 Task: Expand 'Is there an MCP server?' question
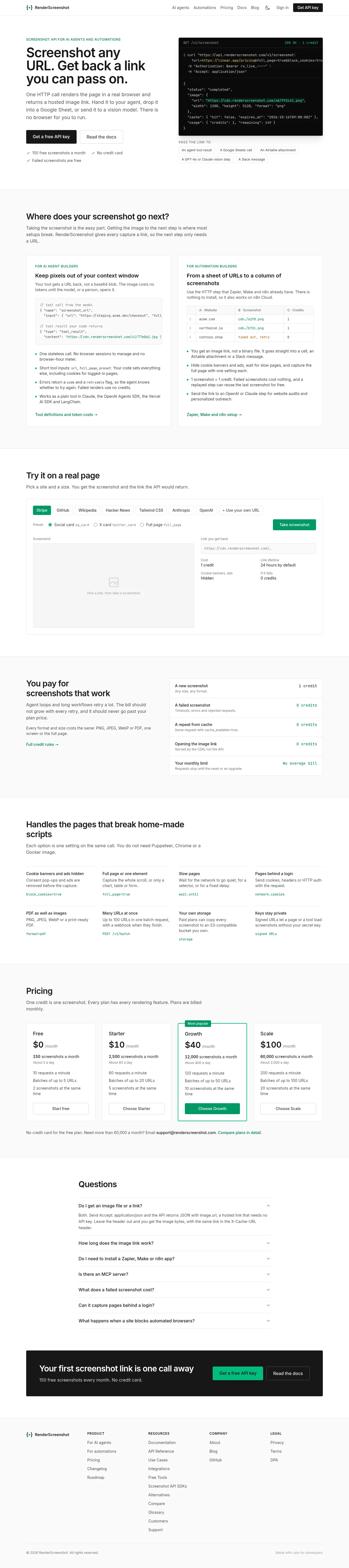(x=174, y=1274)
